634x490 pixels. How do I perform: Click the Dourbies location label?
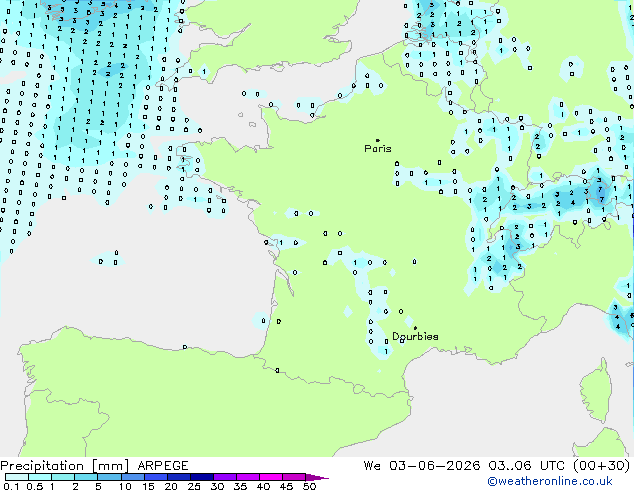click(x=415, y=336)
